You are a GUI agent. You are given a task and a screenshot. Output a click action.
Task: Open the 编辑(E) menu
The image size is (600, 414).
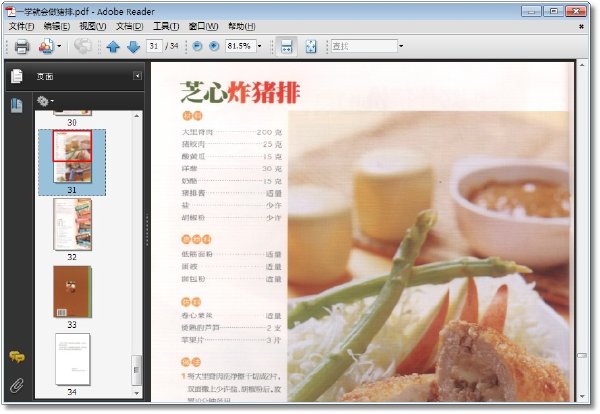[x=57, y=26]
